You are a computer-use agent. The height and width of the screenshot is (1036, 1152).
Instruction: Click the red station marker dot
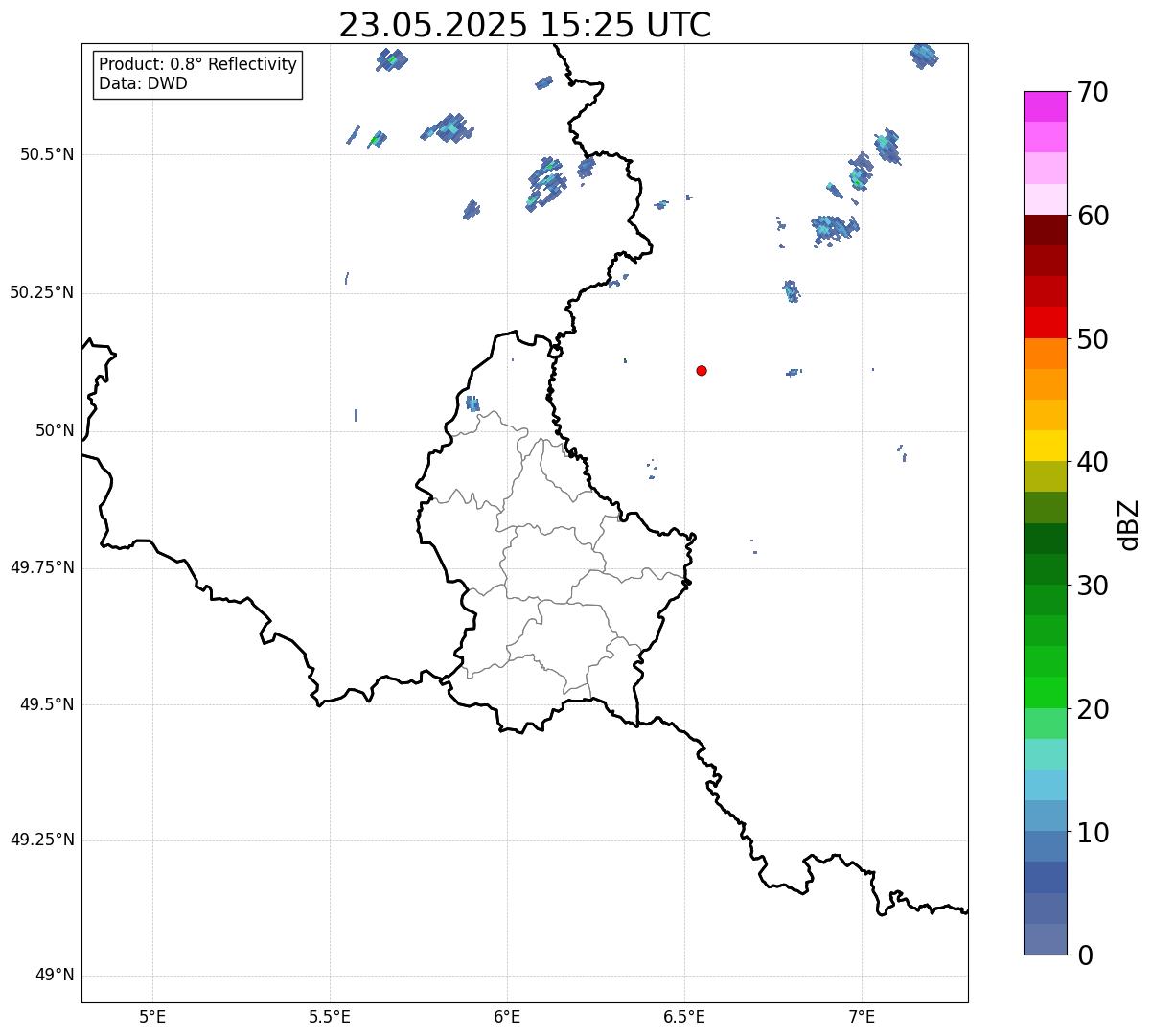pos(702,370)
